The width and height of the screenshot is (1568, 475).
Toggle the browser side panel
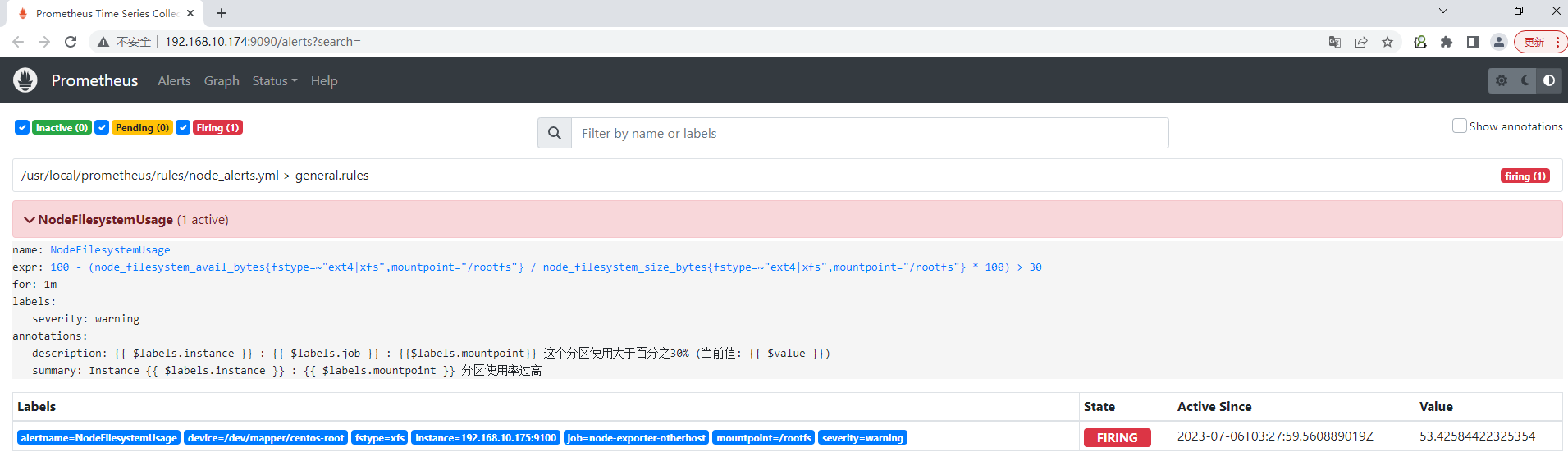[x=1473, y=42]
